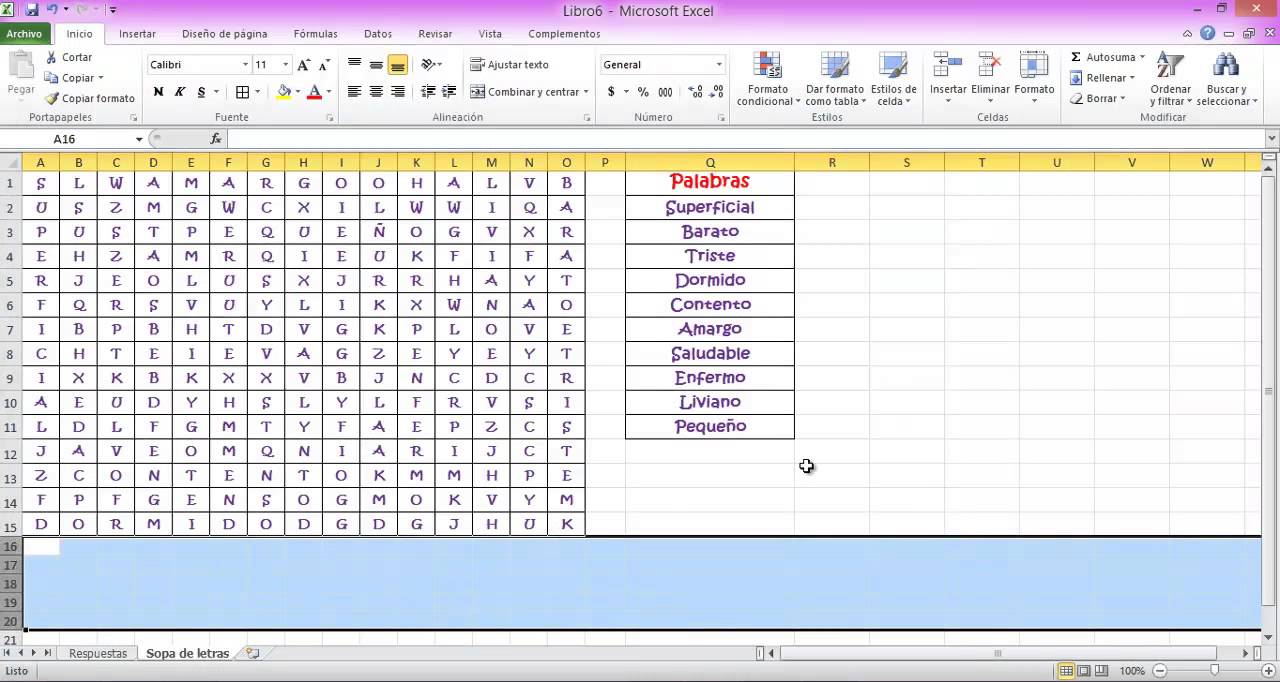This screenshot has width=1280, height=682.
Task: Select the Superficial cell in column Q
Action: [710, 208]
